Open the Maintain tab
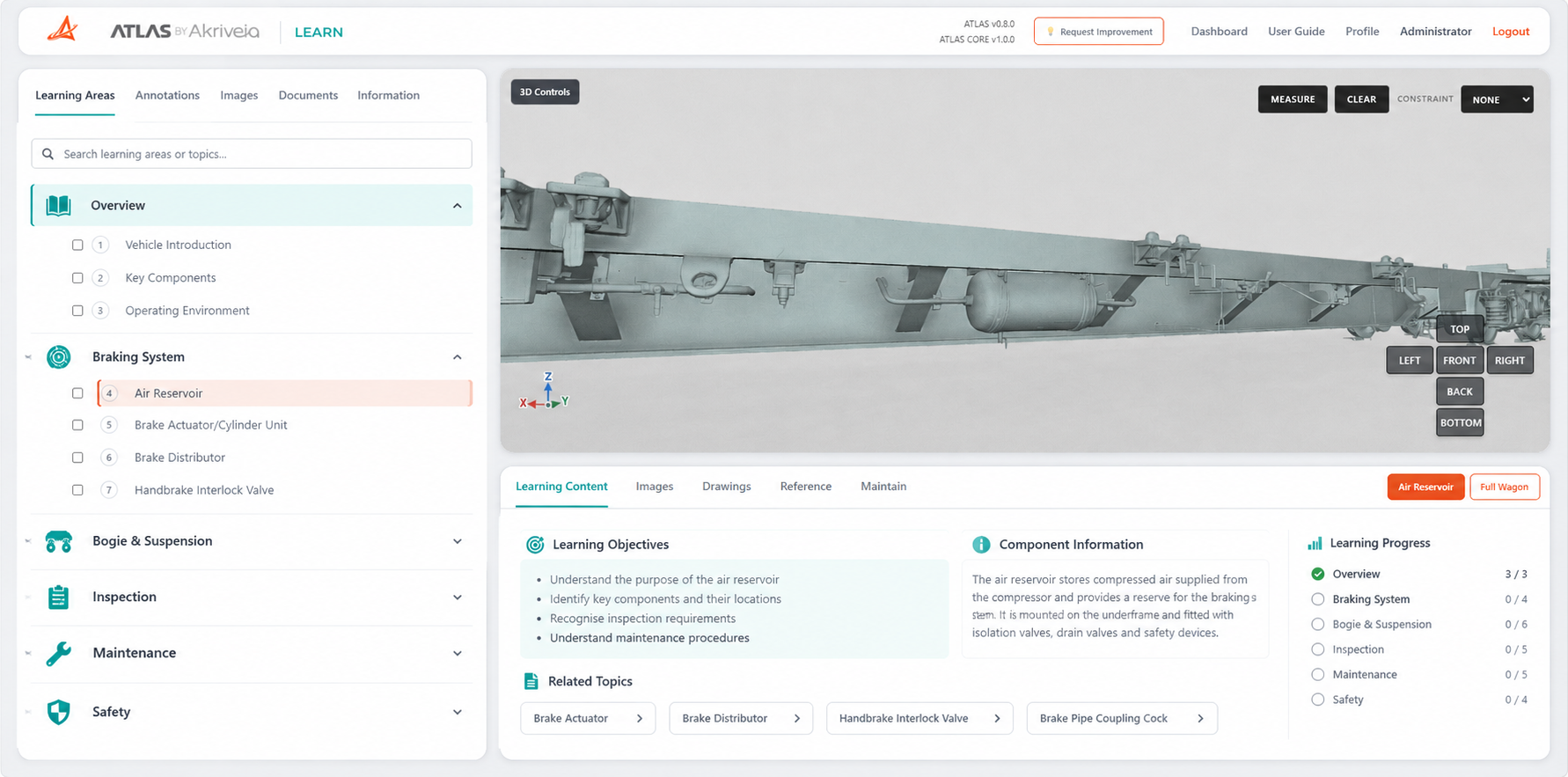This screenshot has width=1568, height=777. (x=883, y=487)
